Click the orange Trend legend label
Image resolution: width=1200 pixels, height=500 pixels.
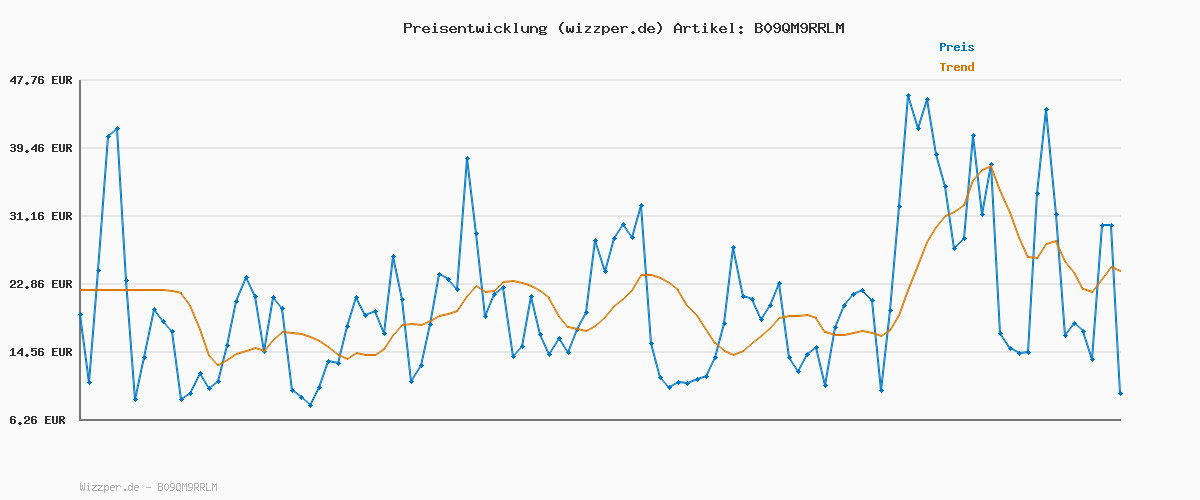[x=956, y=67]
